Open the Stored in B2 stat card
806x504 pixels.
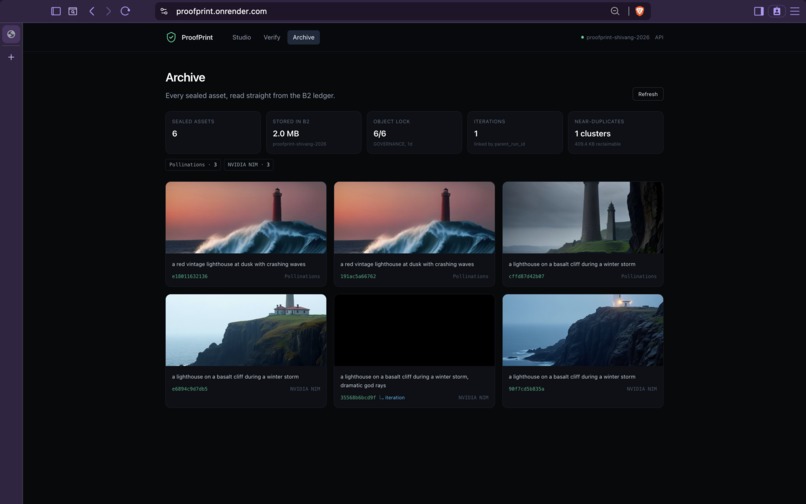314,132
